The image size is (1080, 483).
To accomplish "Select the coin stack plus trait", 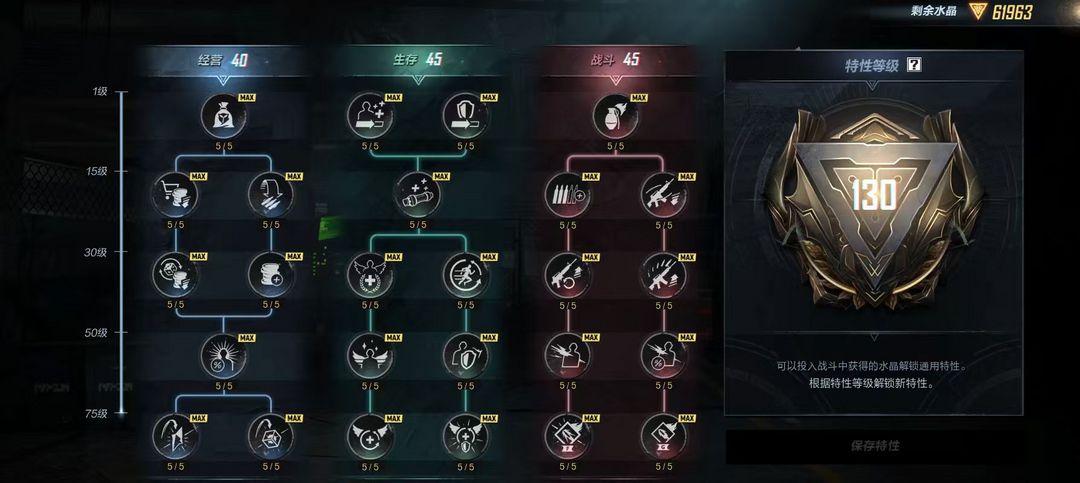I will (271, 274).
